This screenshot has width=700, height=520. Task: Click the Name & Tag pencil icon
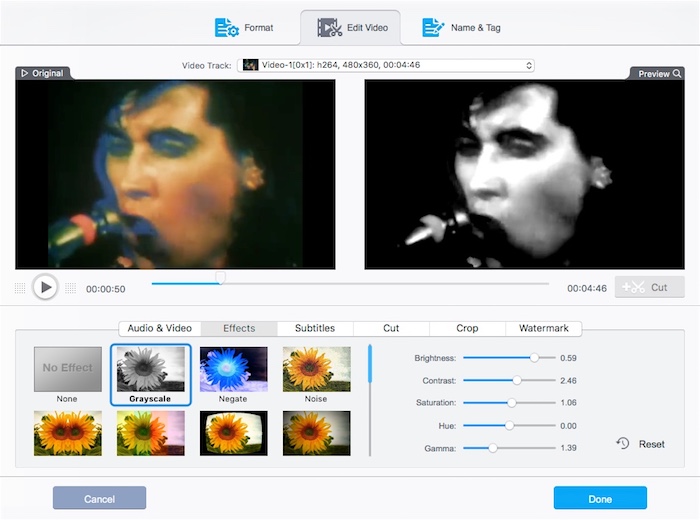coord(433,28)
